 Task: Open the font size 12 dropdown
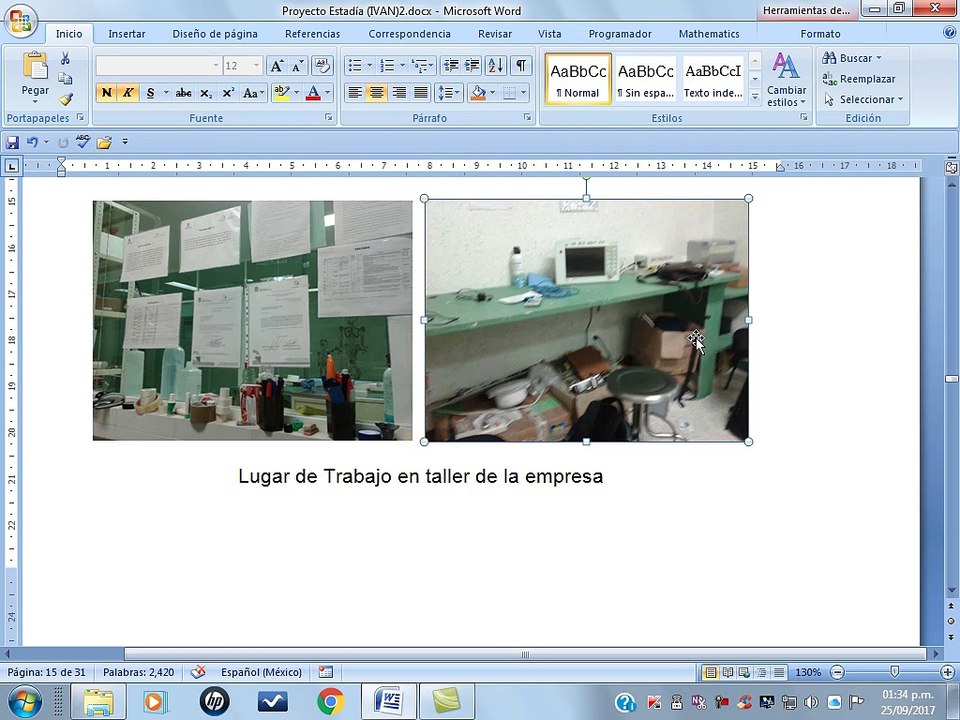pos(256,66)
